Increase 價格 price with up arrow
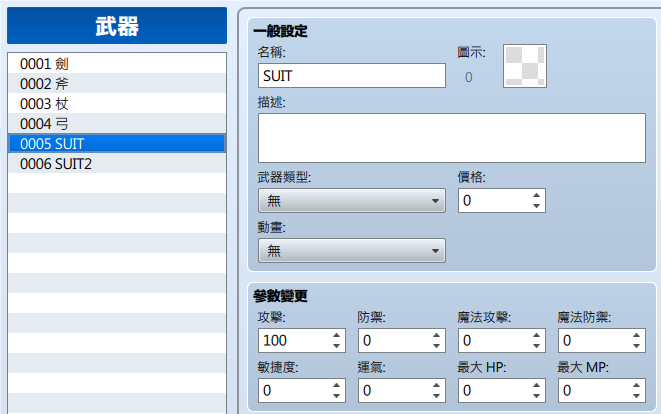The height and width of the screenshot is (414, 661). click(x=536, y=195)
